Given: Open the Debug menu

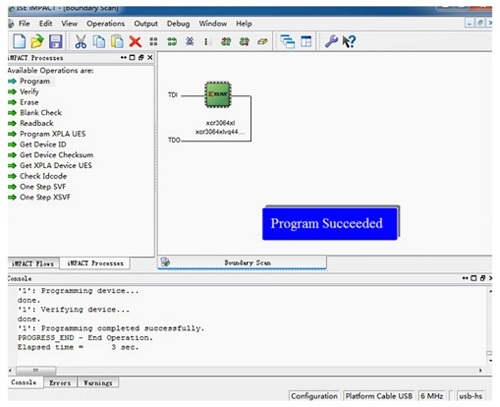Looking at the screenshot, I should [x=178, y=24].
